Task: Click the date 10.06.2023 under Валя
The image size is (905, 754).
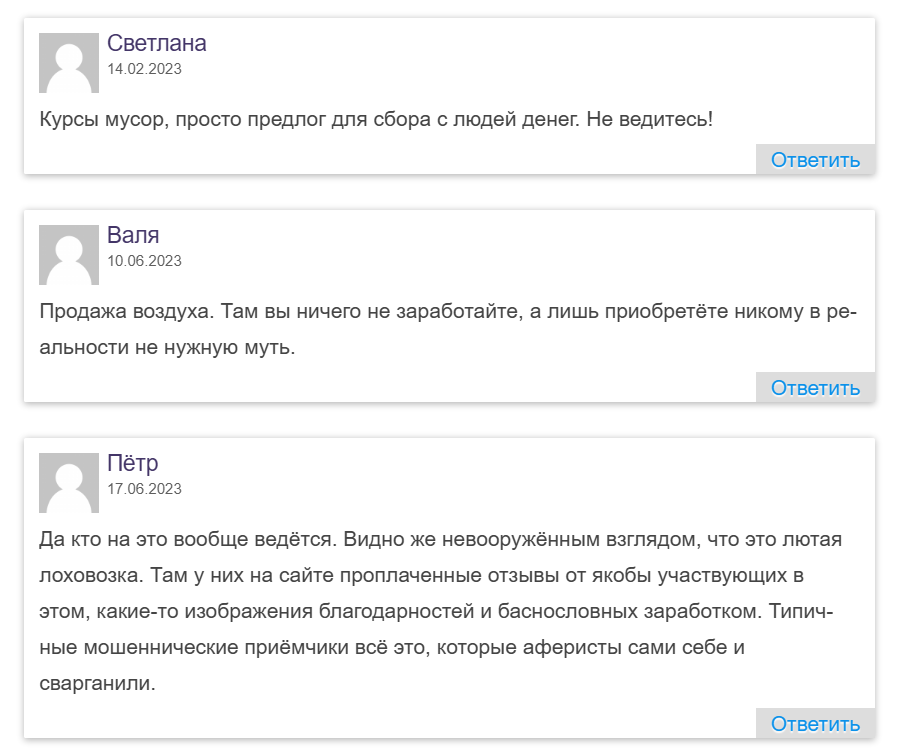Action: pyautogui.click(x=144, y=261)
